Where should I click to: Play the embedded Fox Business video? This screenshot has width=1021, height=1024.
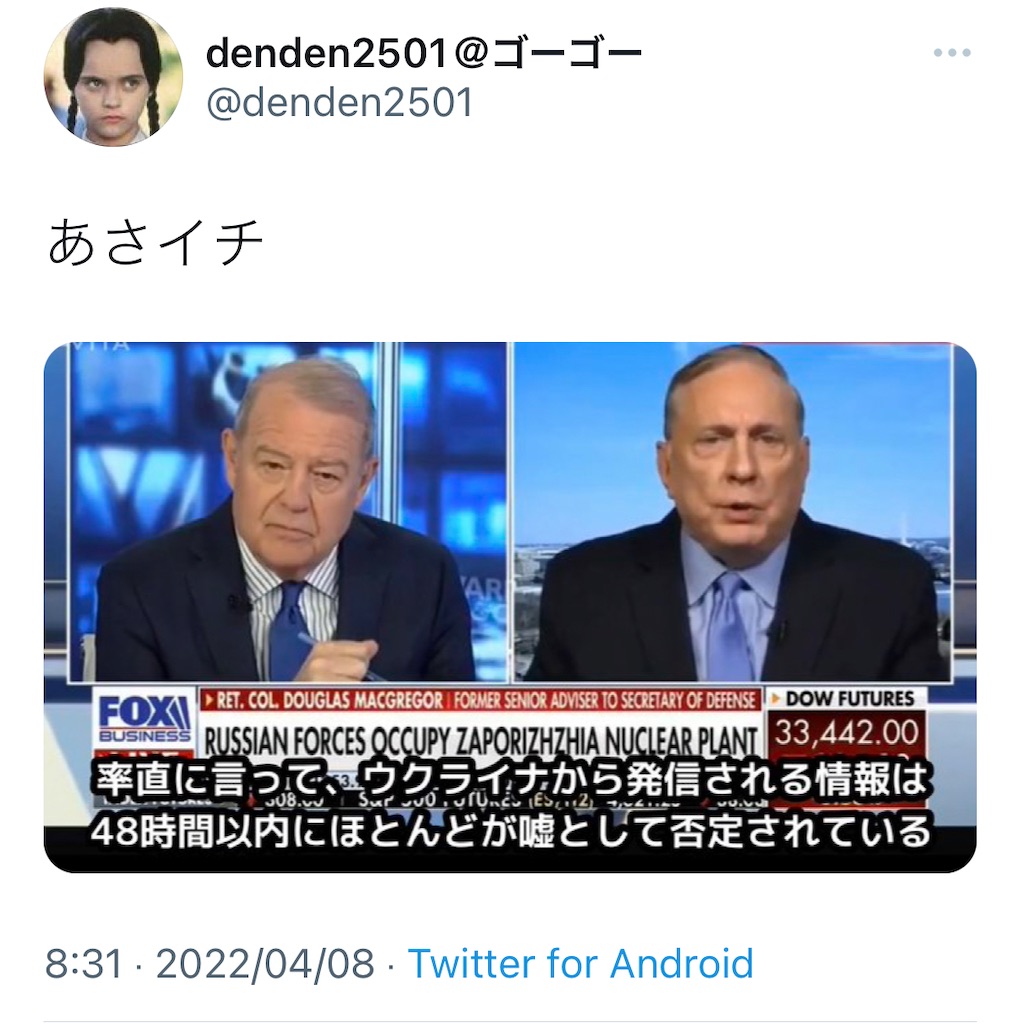(510, 607)
